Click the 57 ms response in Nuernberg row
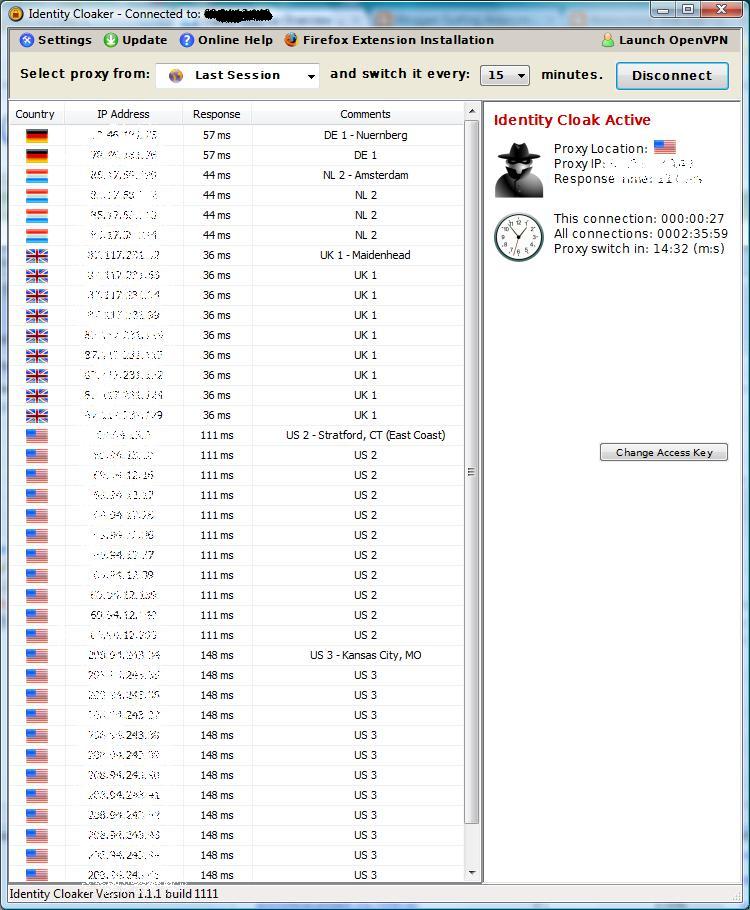 [x=217, y=135]
